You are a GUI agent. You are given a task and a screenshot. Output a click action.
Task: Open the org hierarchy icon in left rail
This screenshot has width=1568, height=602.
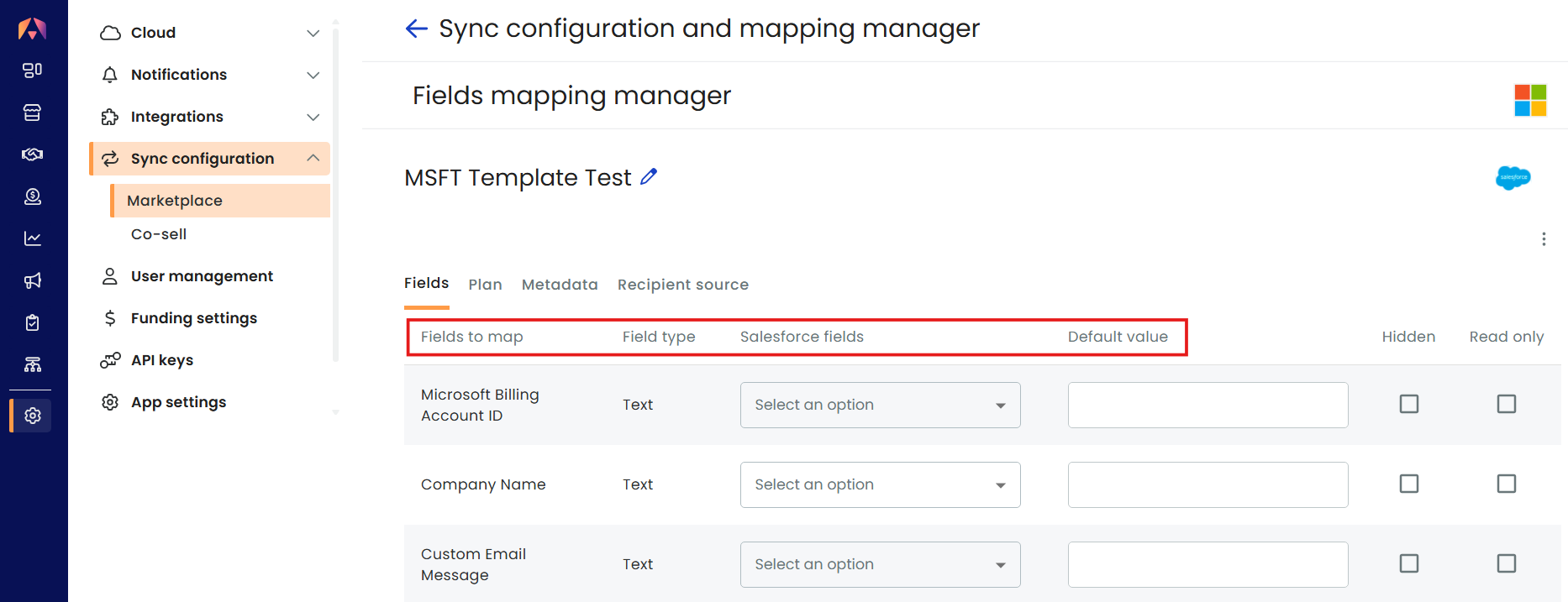point(32,364)
